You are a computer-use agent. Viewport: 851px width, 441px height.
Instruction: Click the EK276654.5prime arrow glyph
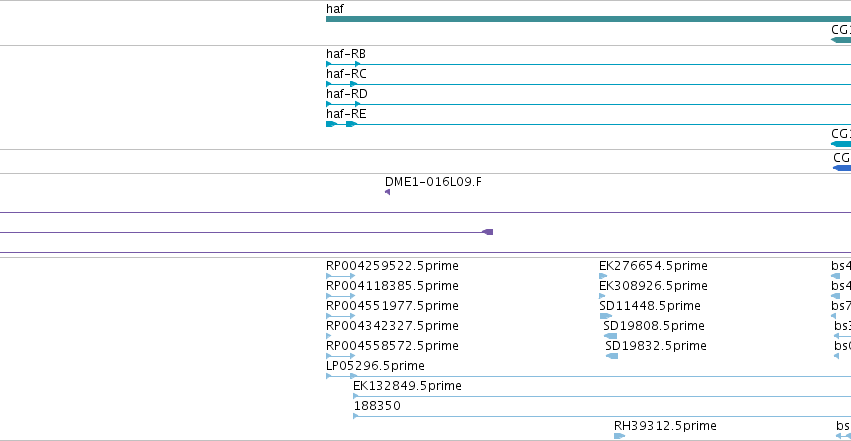click(x=603, y=276)
